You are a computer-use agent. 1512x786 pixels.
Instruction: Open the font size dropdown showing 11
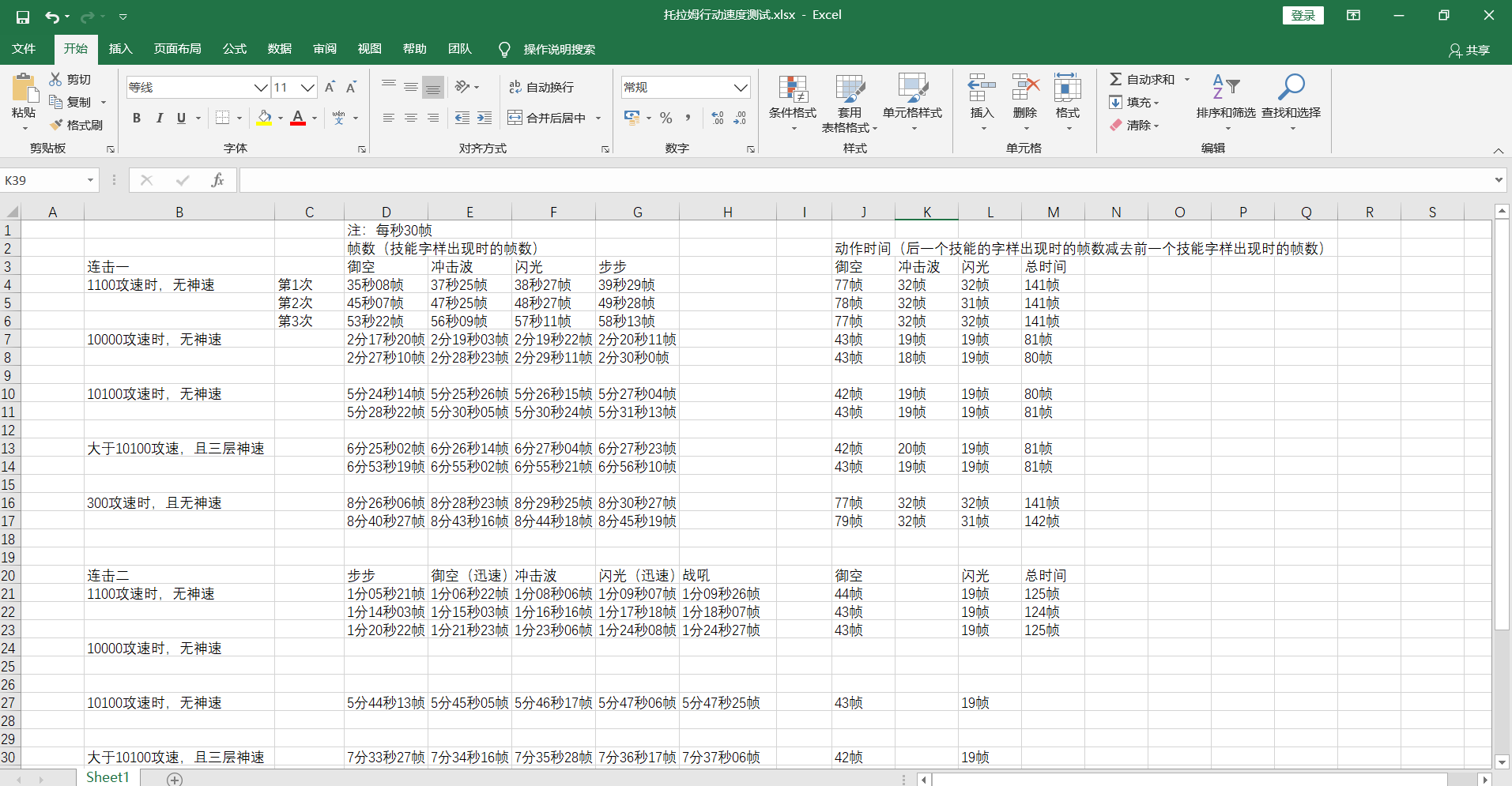tap(307, 87)
